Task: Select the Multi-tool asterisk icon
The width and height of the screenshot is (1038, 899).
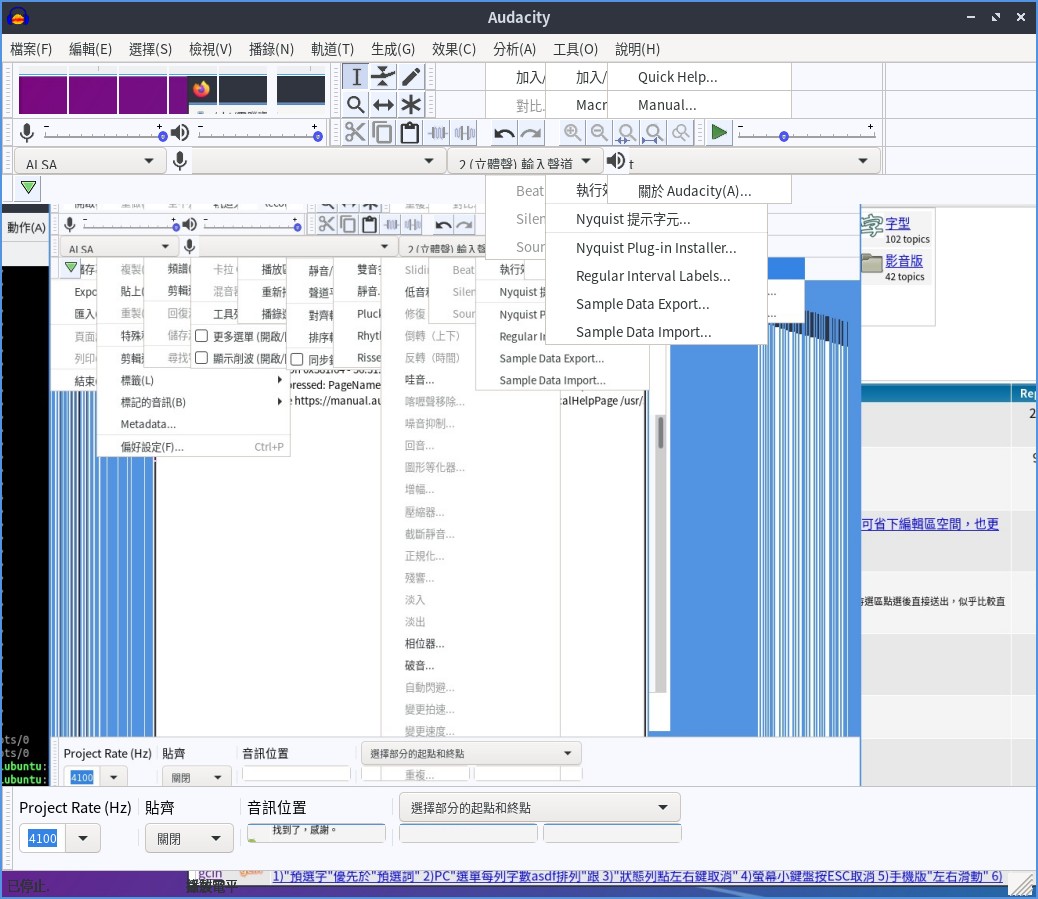Action: (x=410, y=105)
